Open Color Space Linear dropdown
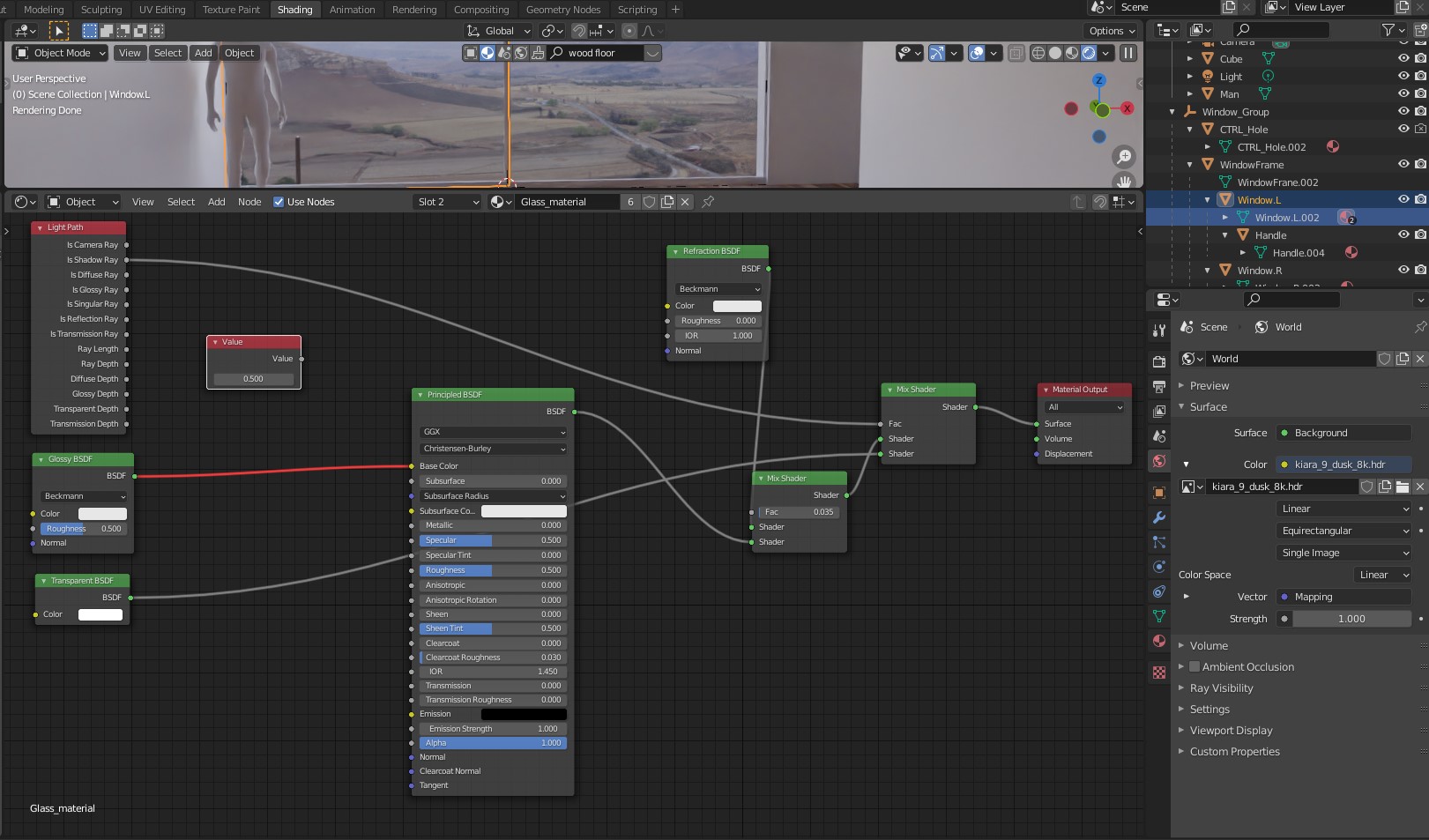 [x=1382, y=575]
